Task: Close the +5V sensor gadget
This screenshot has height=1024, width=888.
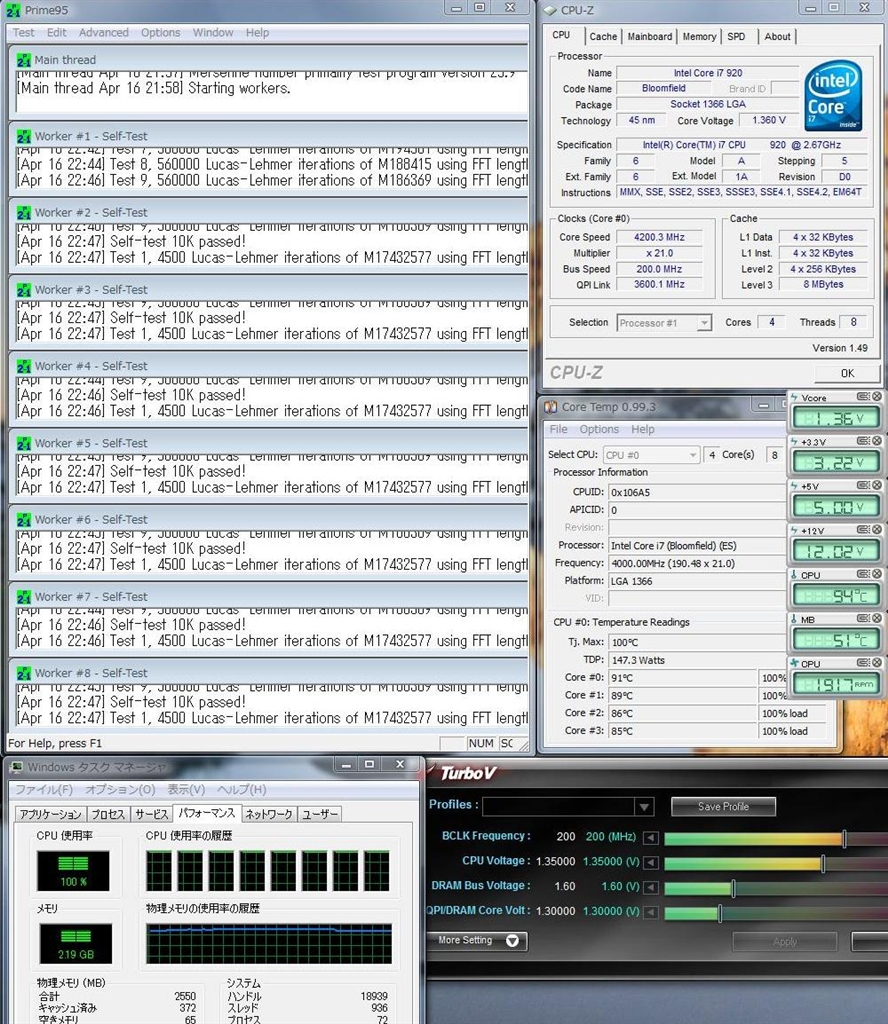Action: (x=877, y=485)
